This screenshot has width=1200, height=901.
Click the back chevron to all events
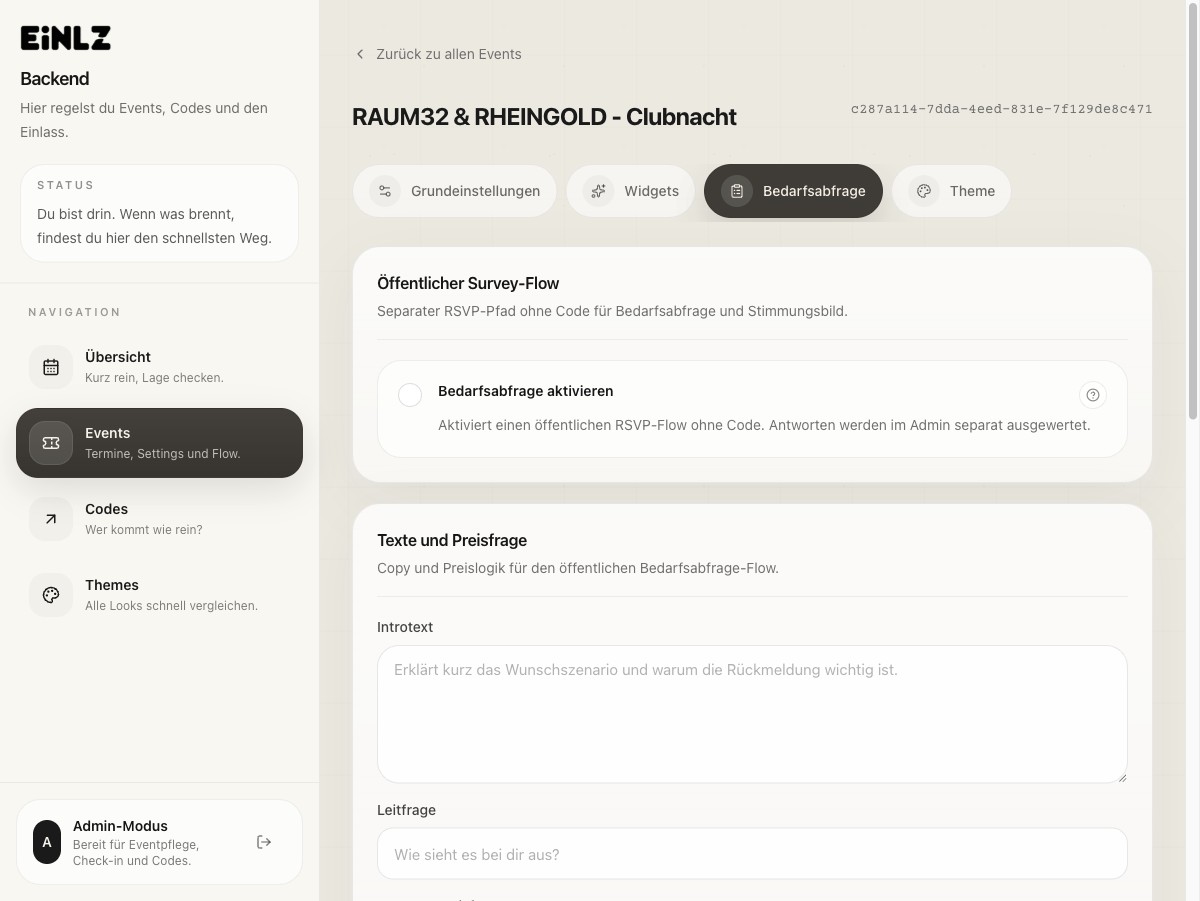click(360, 54)
